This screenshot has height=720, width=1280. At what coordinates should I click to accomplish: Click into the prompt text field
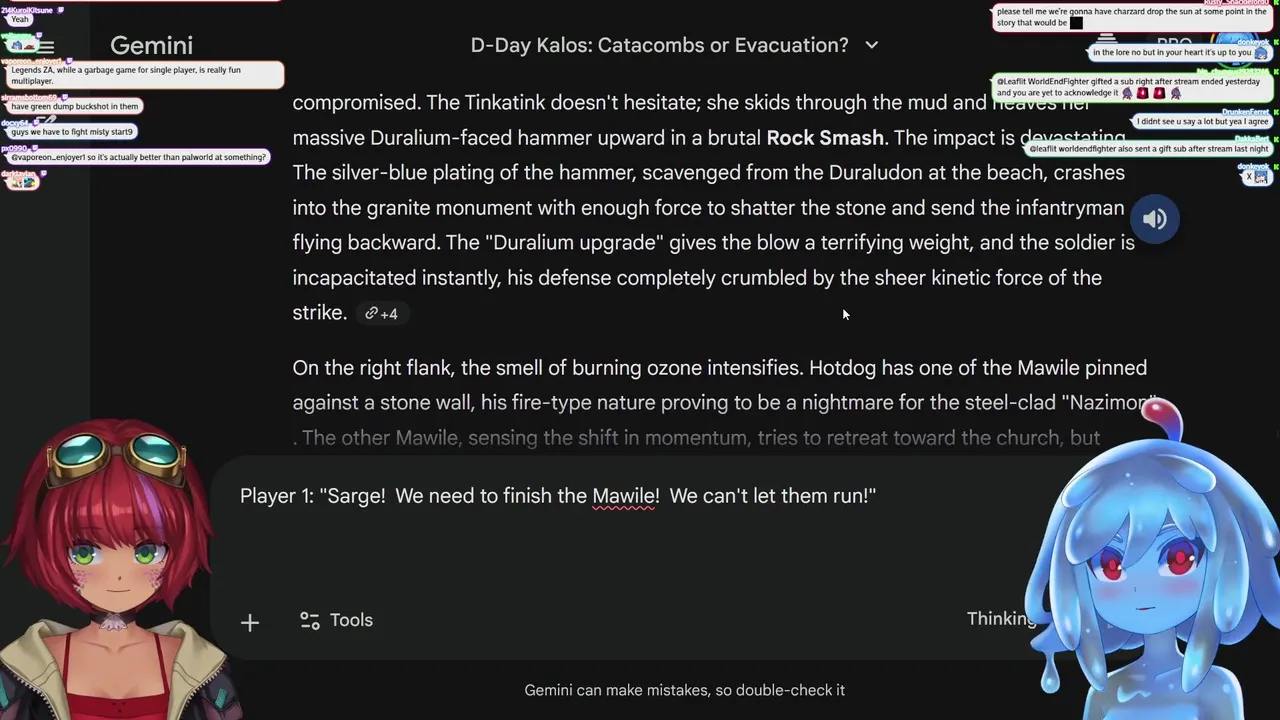pyautogui.click(x=600, y=540)
